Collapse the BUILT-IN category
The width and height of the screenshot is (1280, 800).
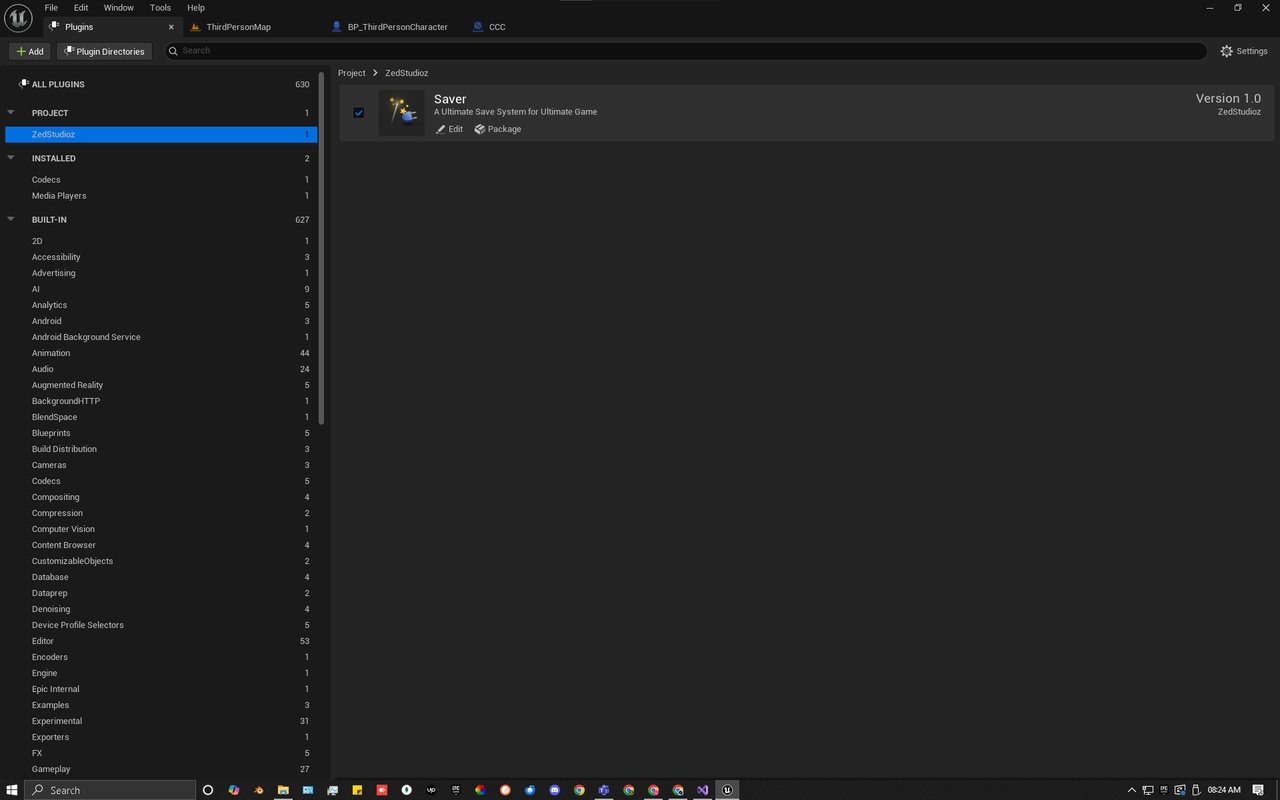11,219
